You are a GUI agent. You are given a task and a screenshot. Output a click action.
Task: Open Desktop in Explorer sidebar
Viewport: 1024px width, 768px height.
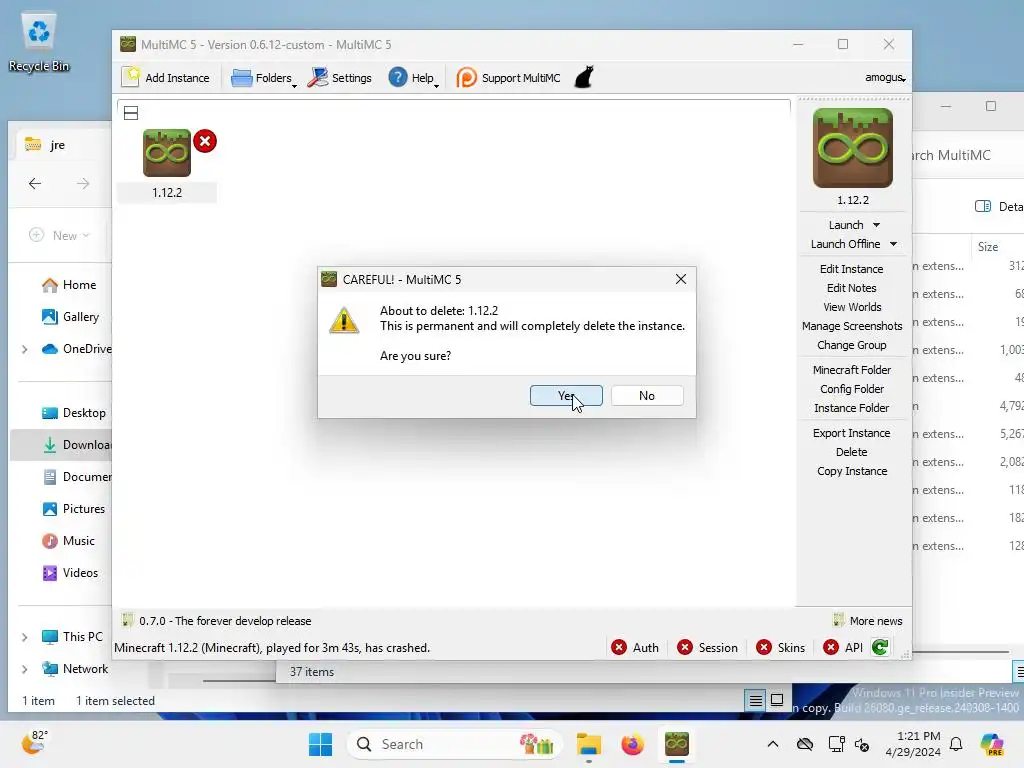[73, 413]
